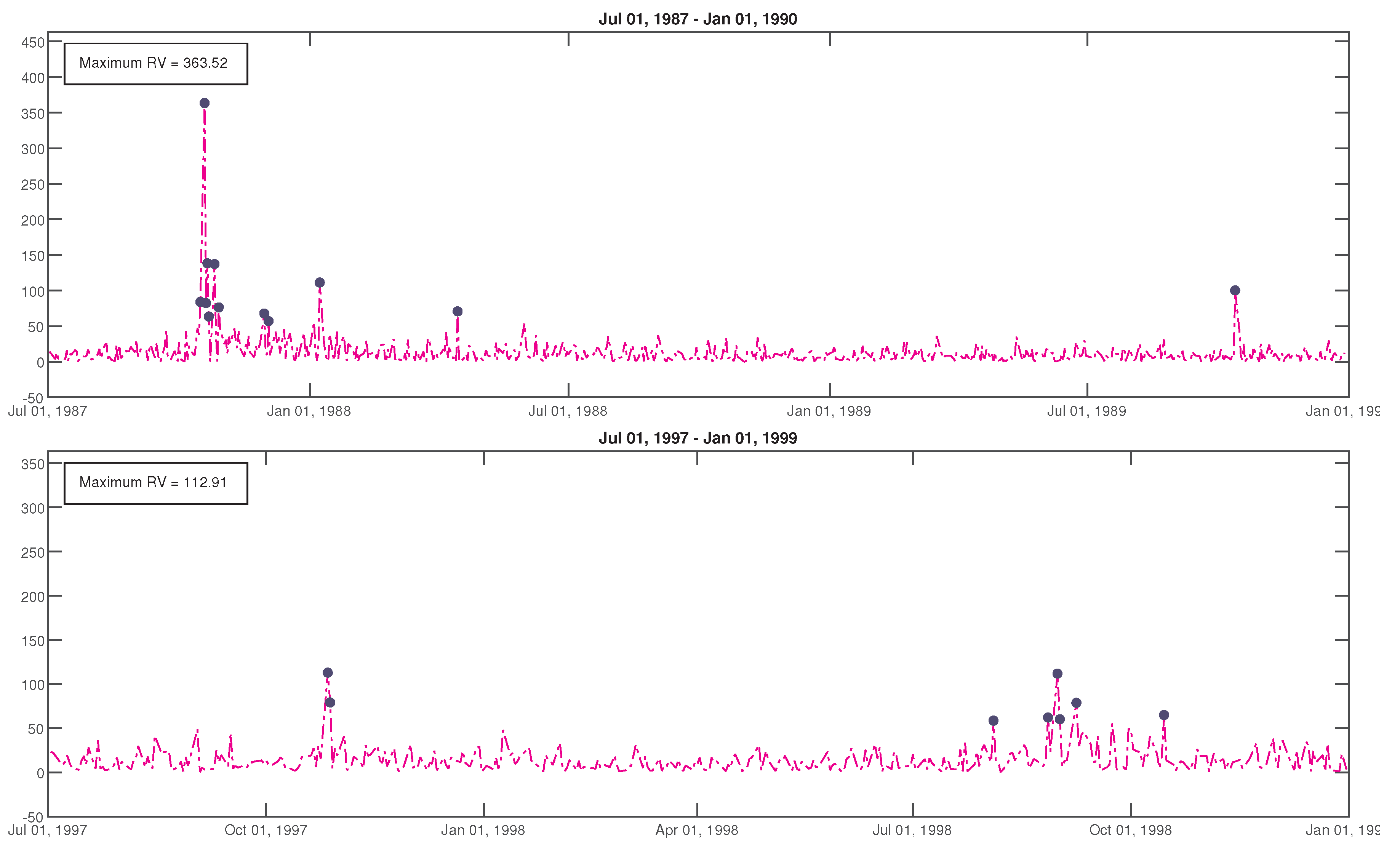The width and height of the screenshot is (1400, 858).
Task: Click the late 1989 marker near 100
Action: [x=1235, y=290]
